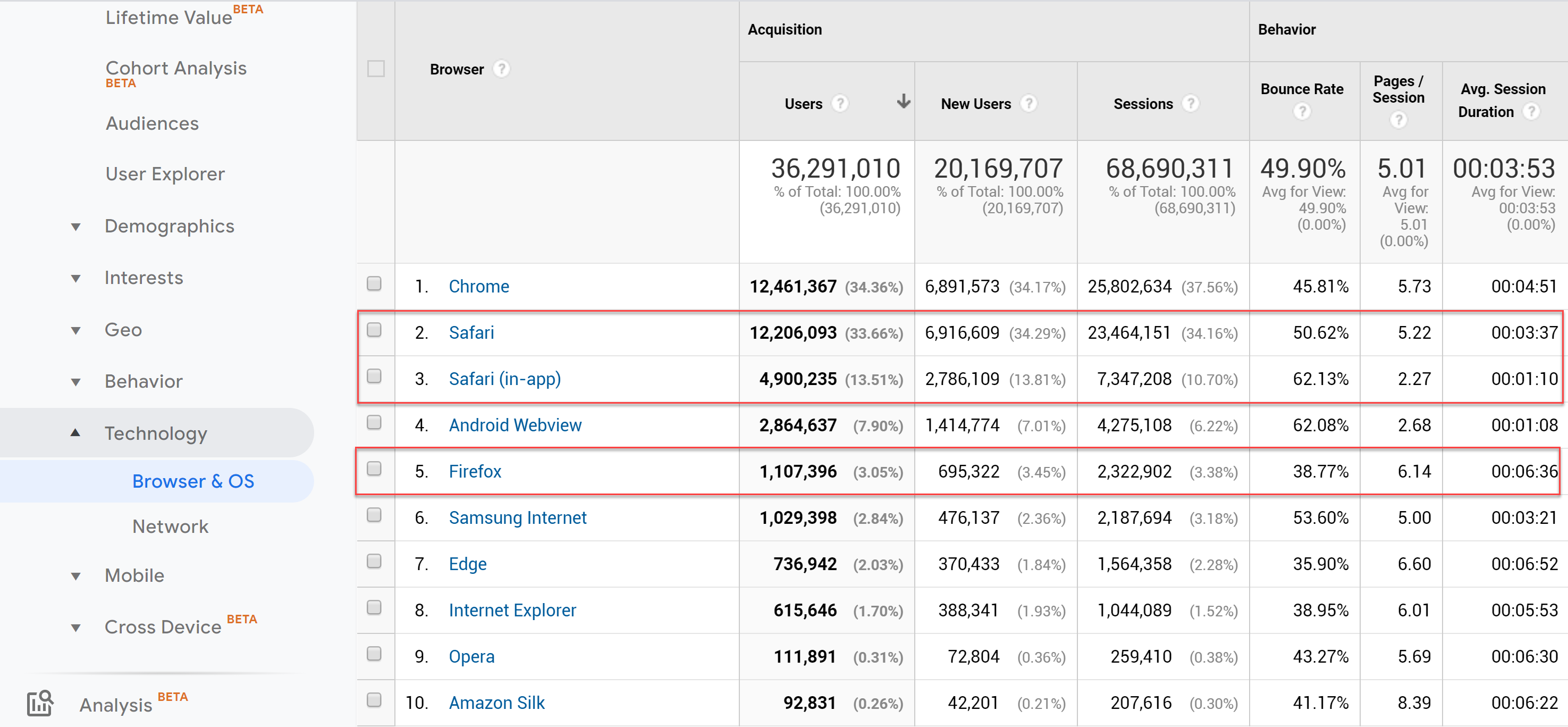Check the Opera row checkbox
This screenshot has height=727, width=1568.
point(374,654)
